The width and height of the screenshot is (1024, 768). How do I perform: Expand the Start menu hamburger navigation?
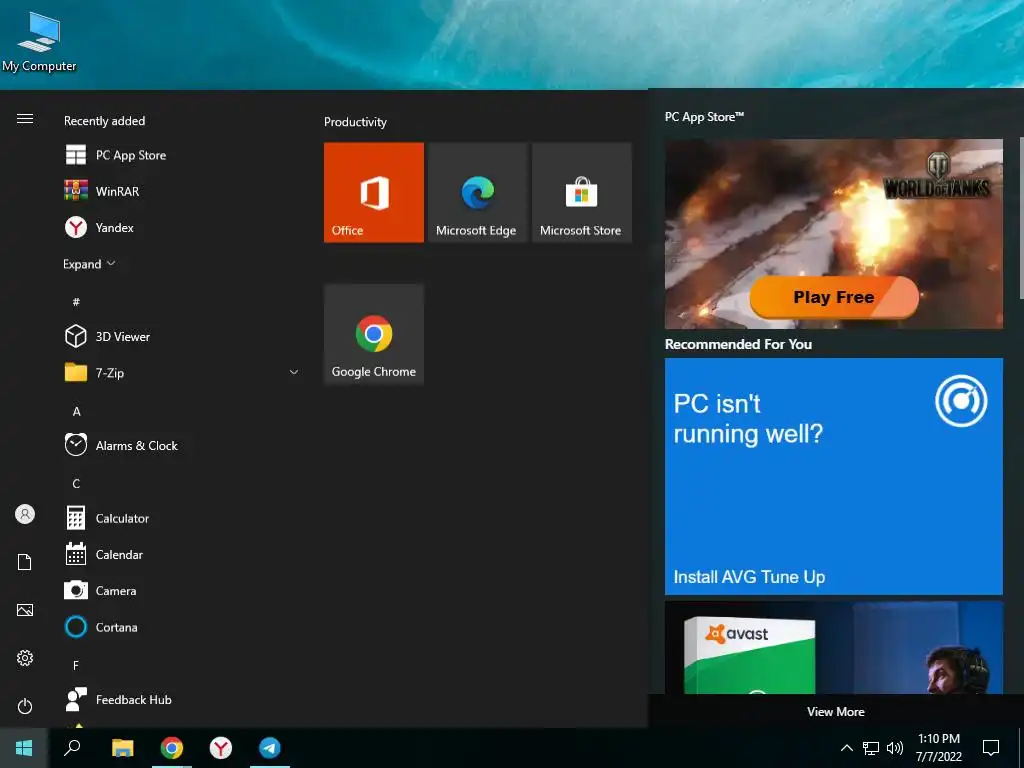pyautogui.click(x=25, y=118)
